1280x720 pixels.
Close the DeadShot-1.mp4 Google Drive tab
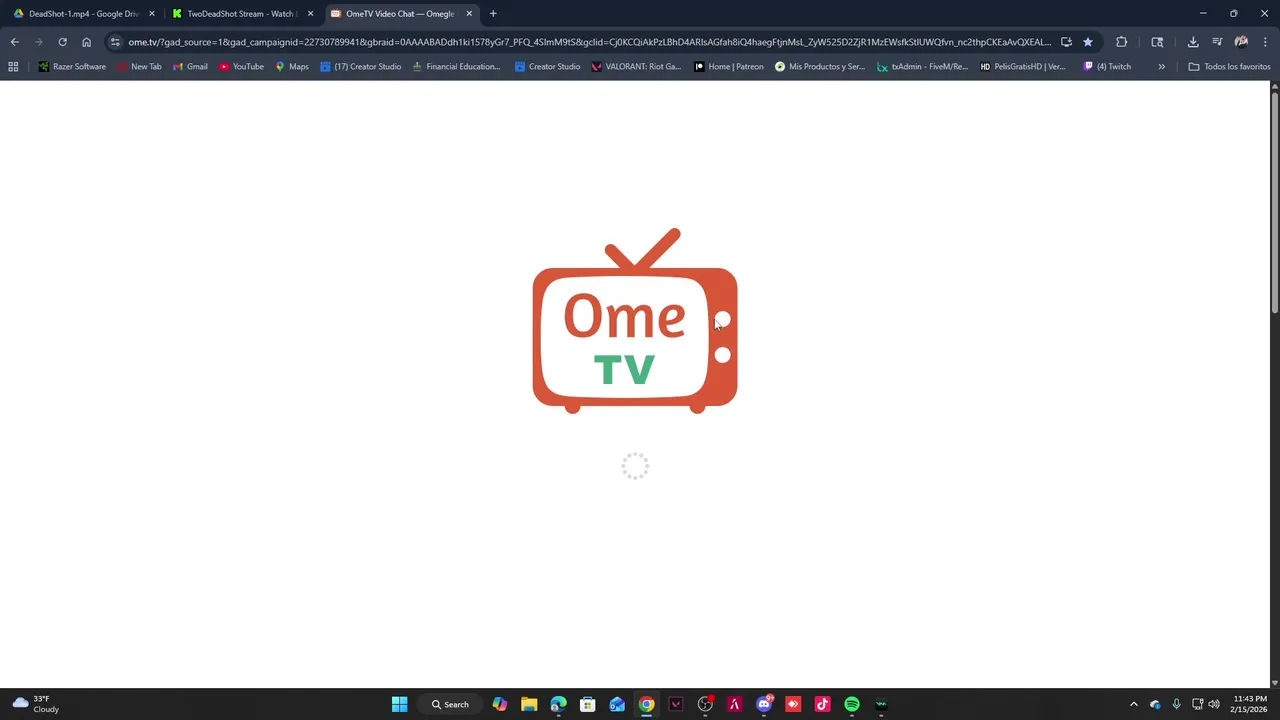point(152,14)
